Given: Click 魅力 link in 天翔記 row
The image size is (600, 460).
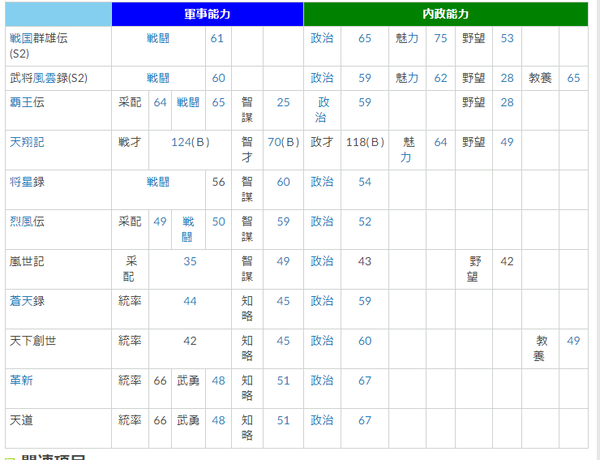Looking at the screenshot, I should pyautogui.click(x=407, y=150).
